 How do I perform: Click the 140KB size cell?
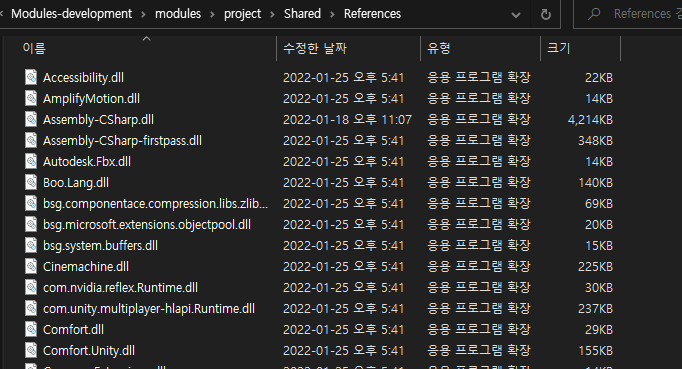point(595,183)
